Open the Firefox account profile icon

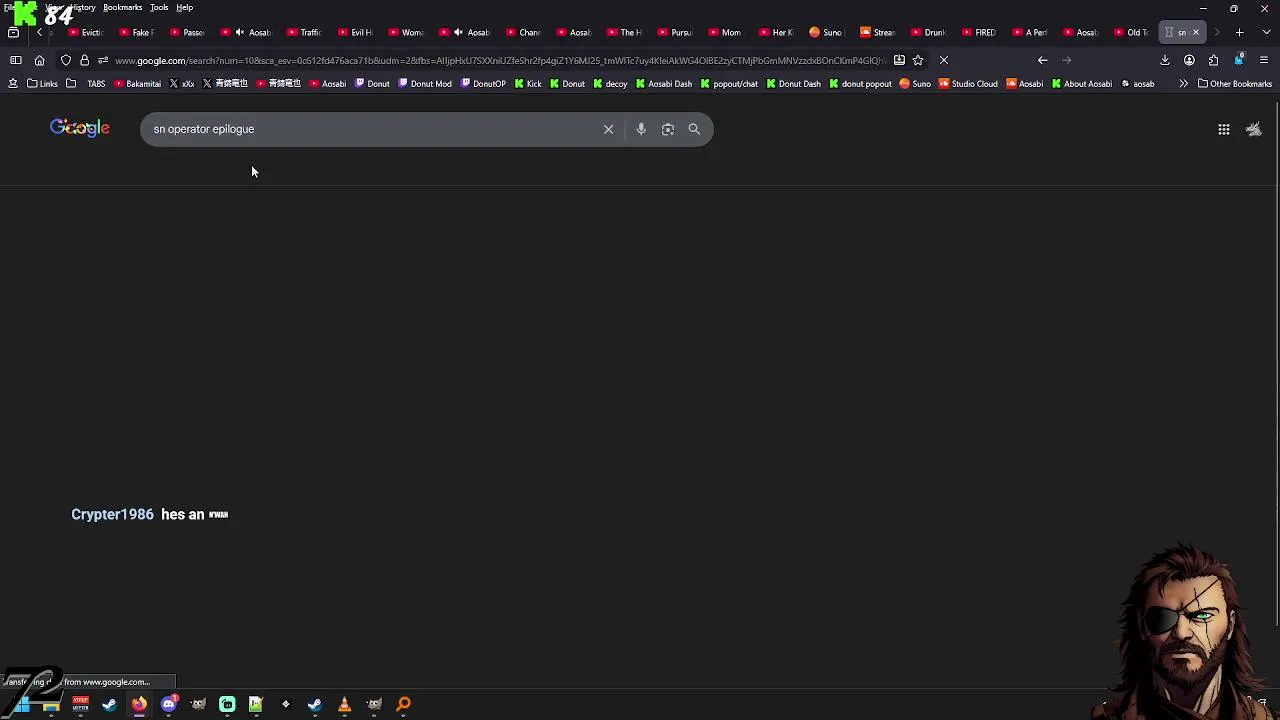[x=1189, y=60]
